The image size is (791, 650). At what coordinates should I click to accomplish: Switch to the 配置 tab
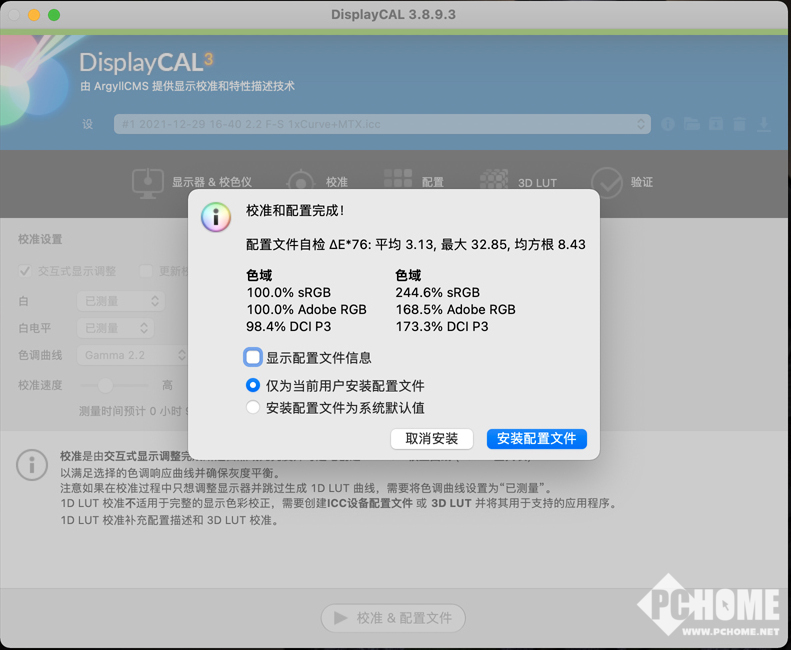click(414, 181)
